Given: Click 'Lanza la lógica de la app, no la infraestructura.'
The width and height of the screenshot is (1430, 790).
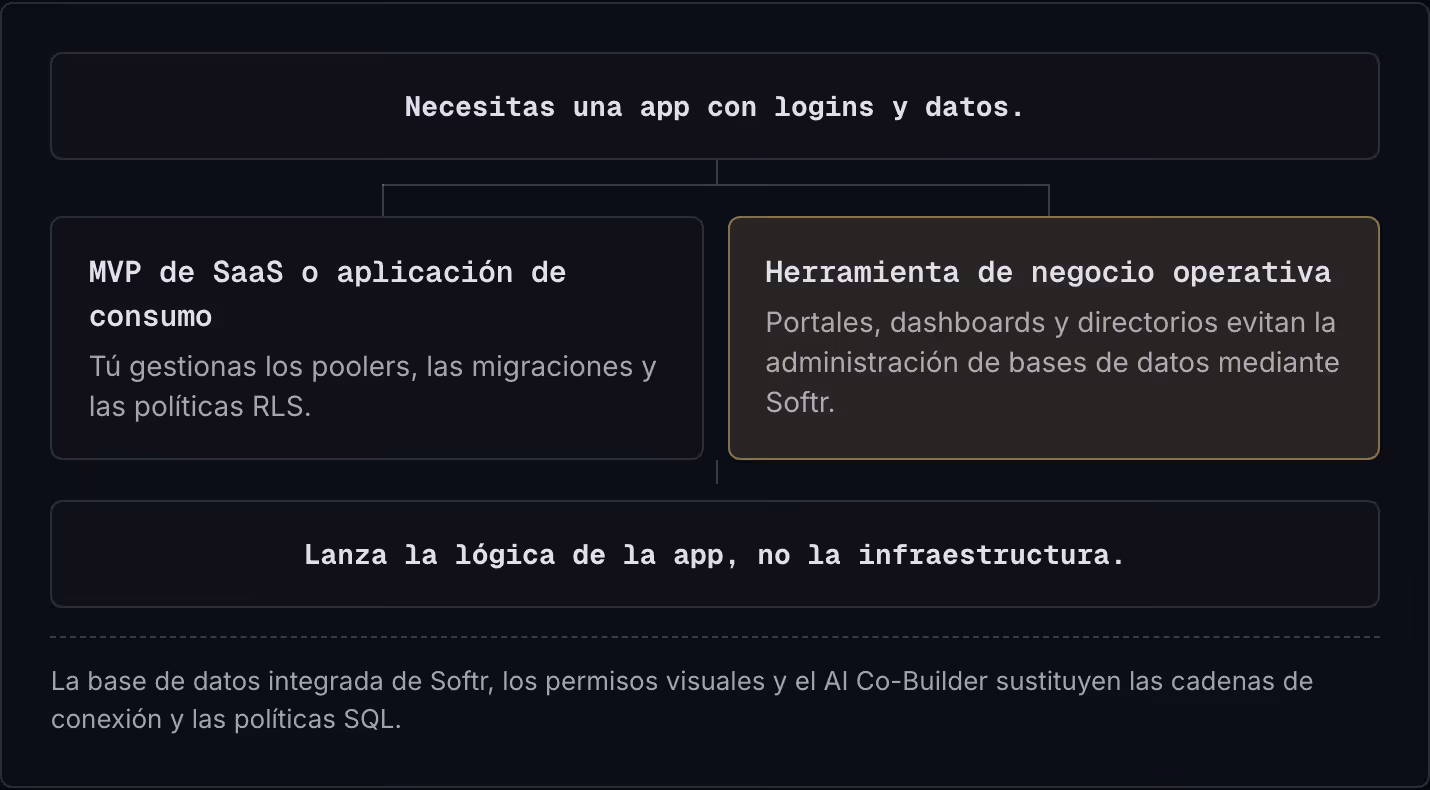Looking at the screenshot, I should coord(715,554).
